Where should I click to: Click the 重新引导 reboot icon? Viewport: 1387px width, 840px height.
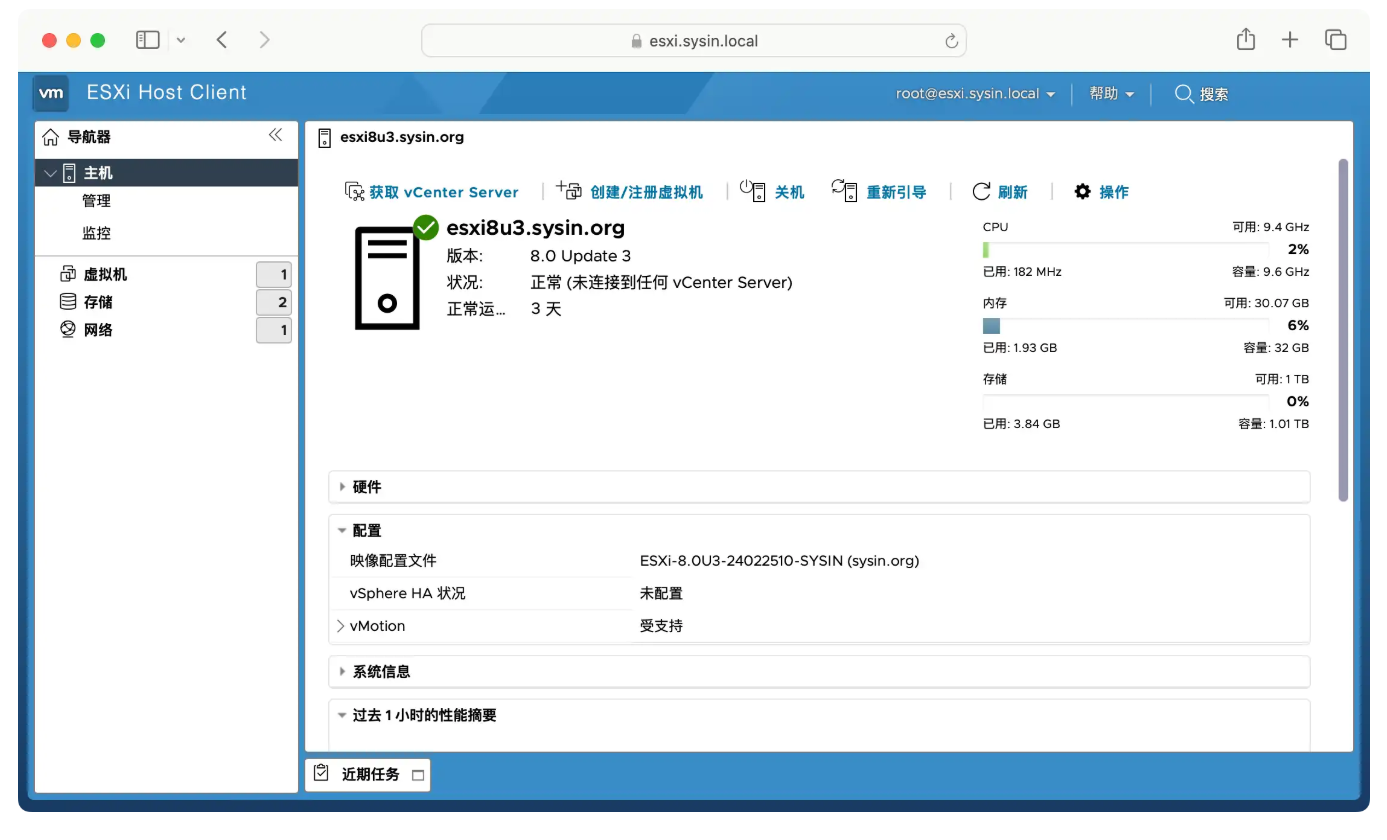tap(844, 190)
